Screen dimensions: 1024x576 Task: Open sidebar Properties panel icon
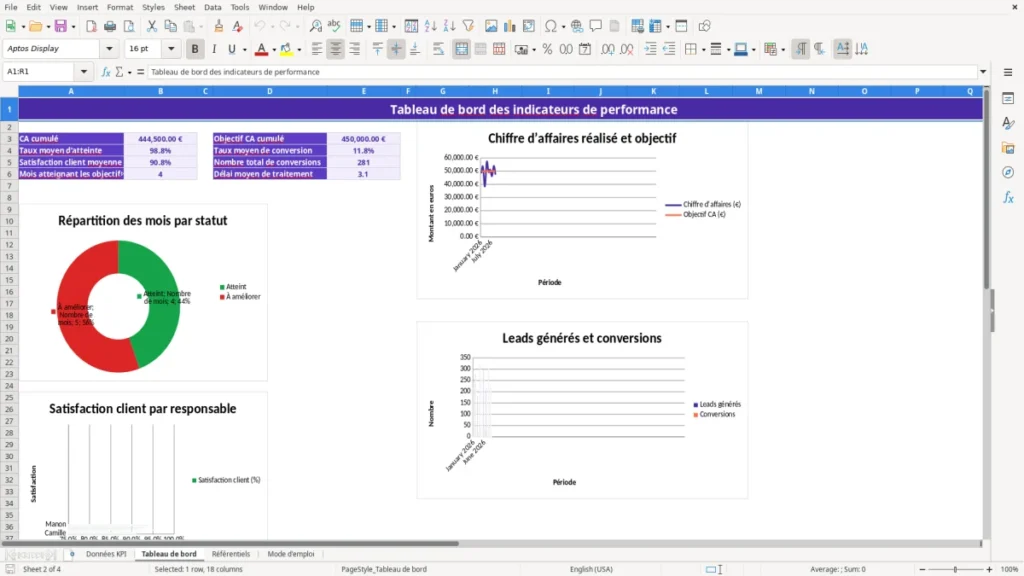tap(1008, 99)
